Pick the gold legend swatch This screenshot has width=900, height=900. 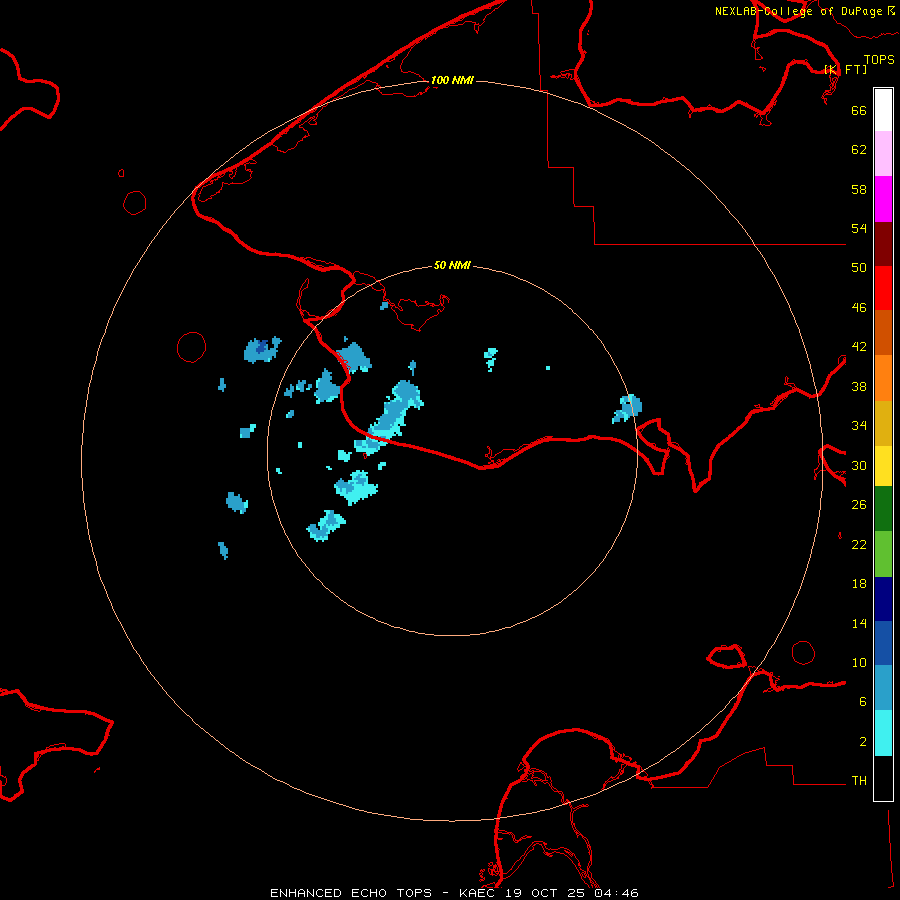[883, 423]
